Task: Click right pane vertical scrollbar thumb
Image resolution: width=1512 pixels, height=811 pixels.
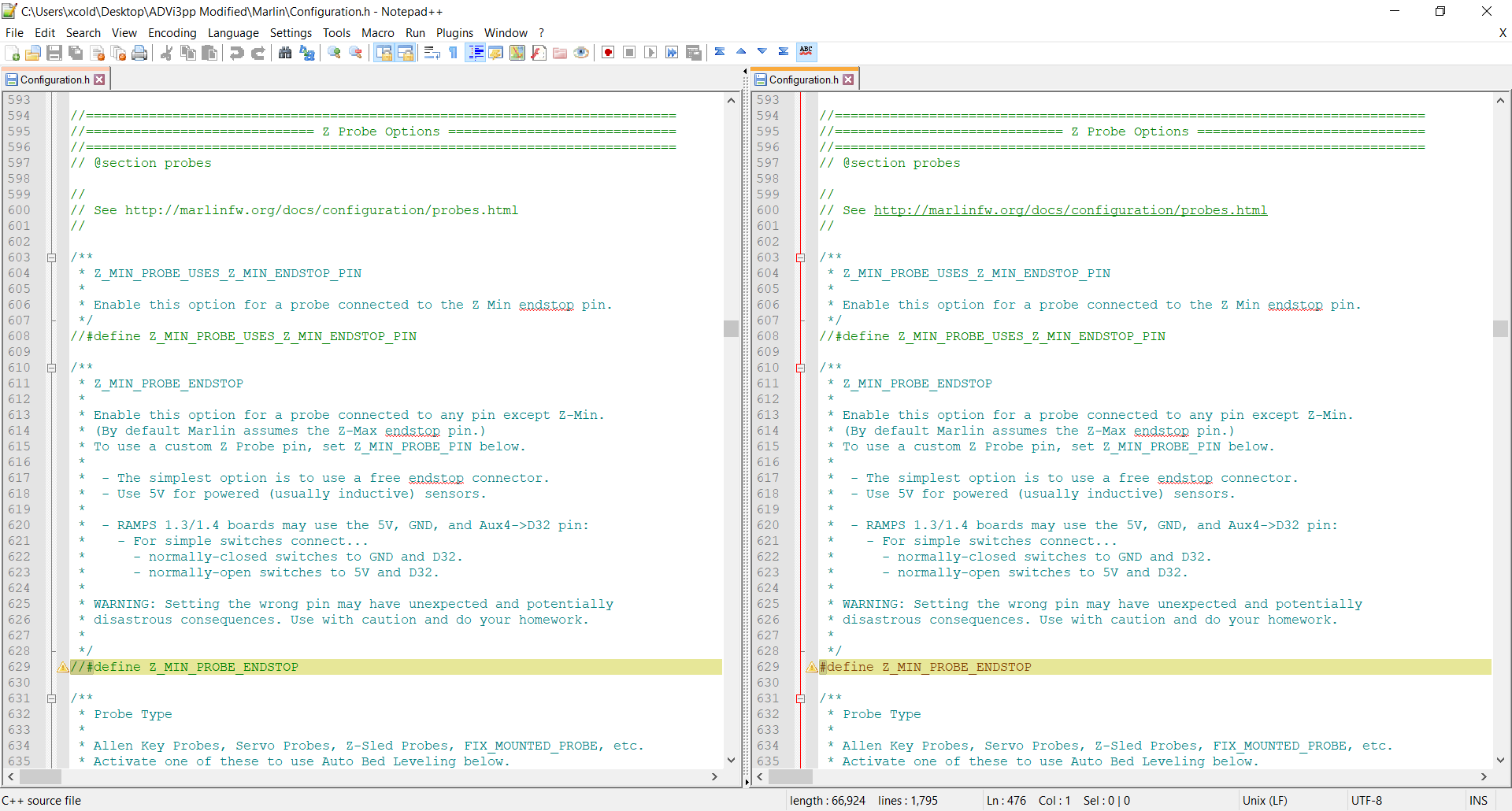Action: point(1500,328)
